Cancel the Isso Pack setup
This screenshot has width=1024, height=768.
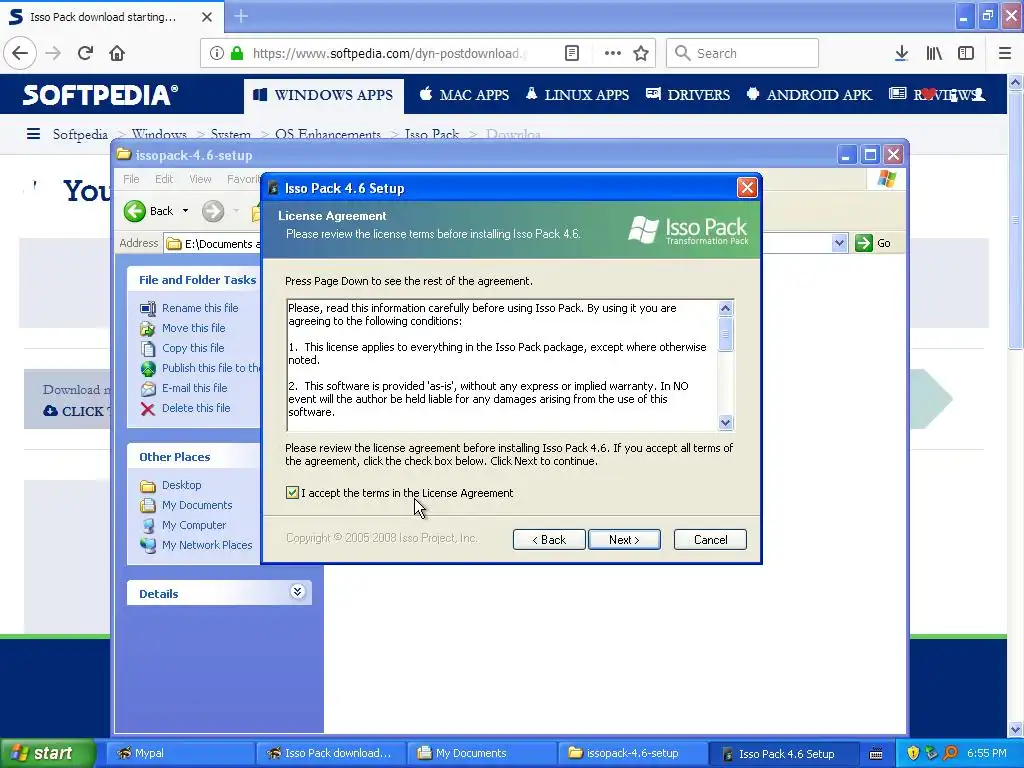710,539
